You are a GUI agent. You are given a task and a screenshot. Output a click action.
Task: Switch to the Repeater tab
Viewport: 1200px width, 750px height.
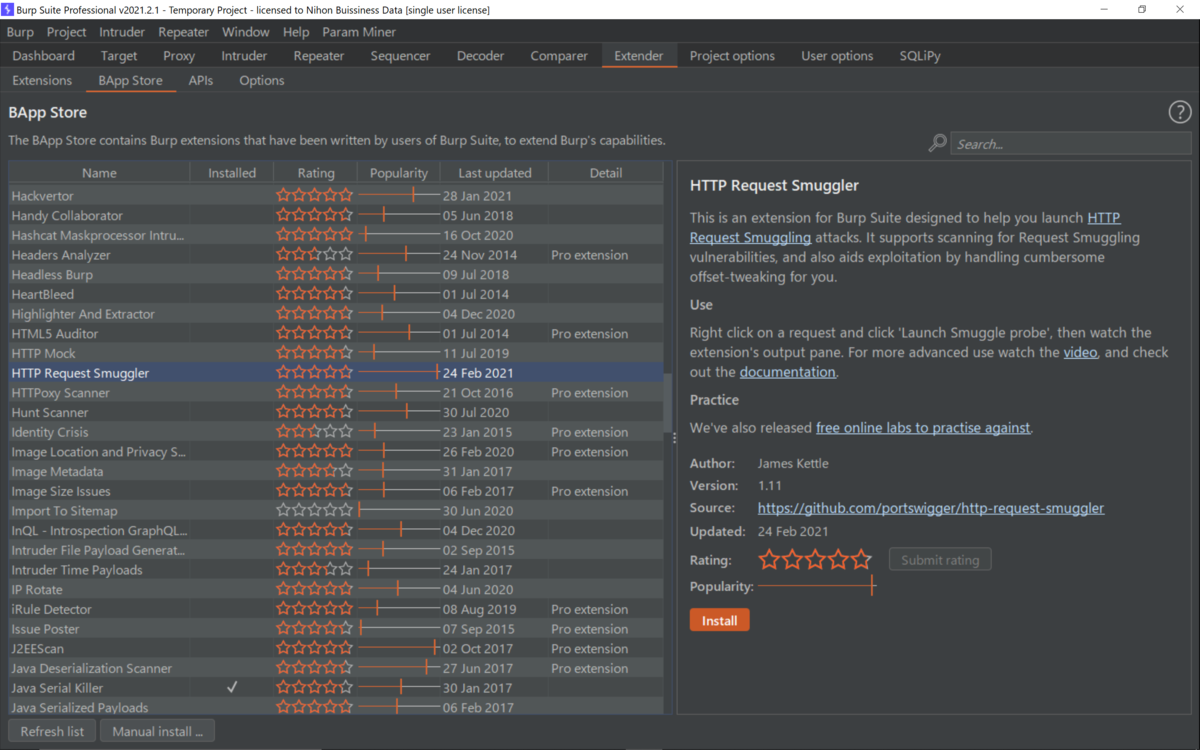[319, 56]
